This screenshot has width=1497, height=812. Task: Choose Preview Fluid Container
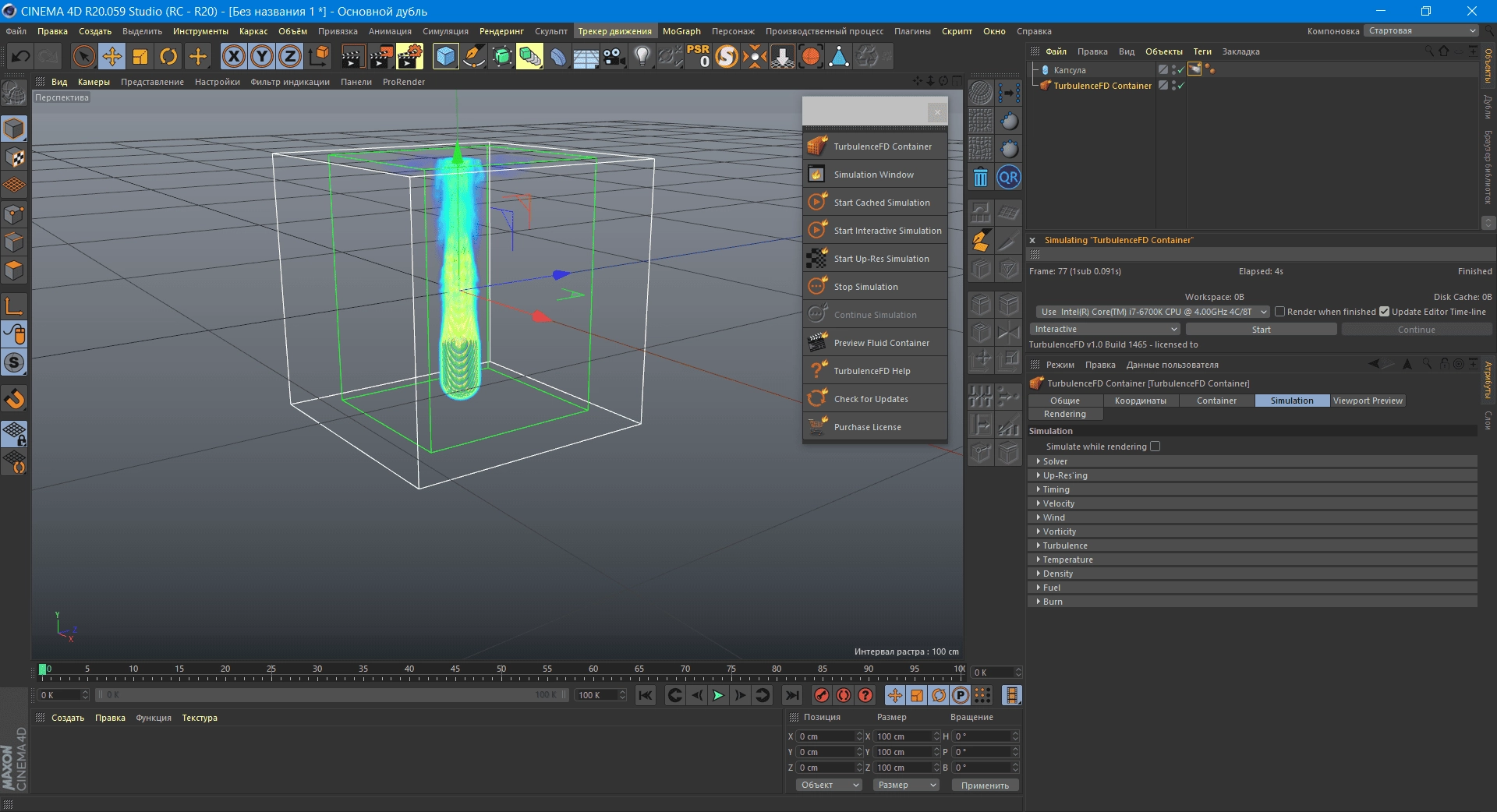point(875,343)
